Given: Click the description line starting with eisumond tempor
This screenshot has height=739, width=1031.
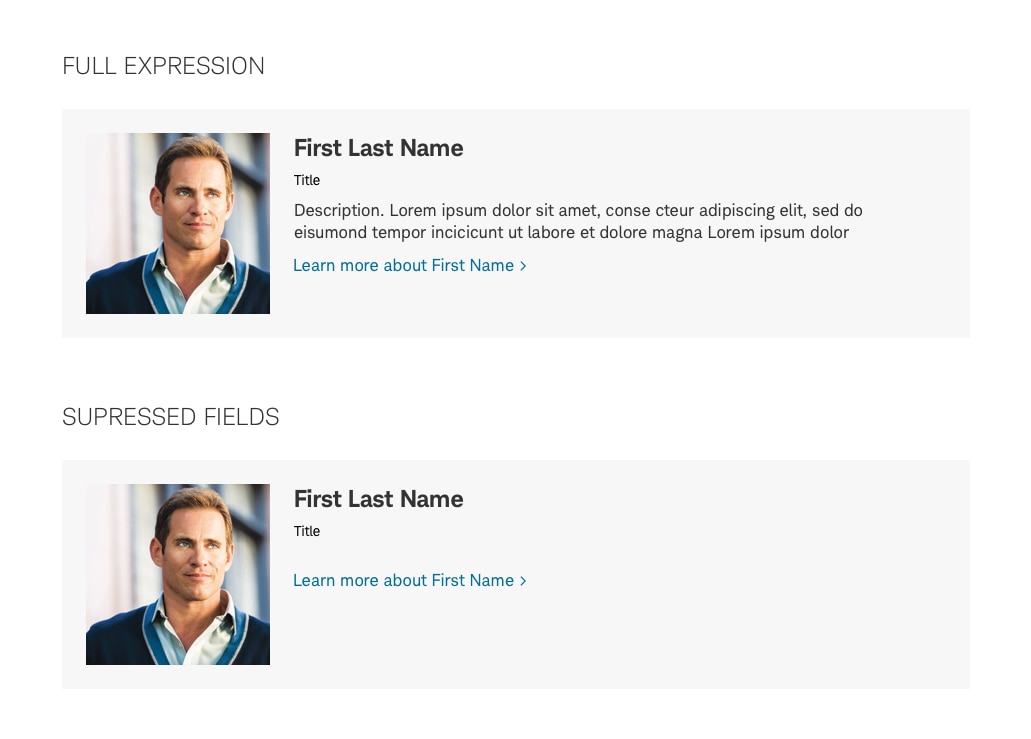Looking at the screenshot, I should pos(571,232).
